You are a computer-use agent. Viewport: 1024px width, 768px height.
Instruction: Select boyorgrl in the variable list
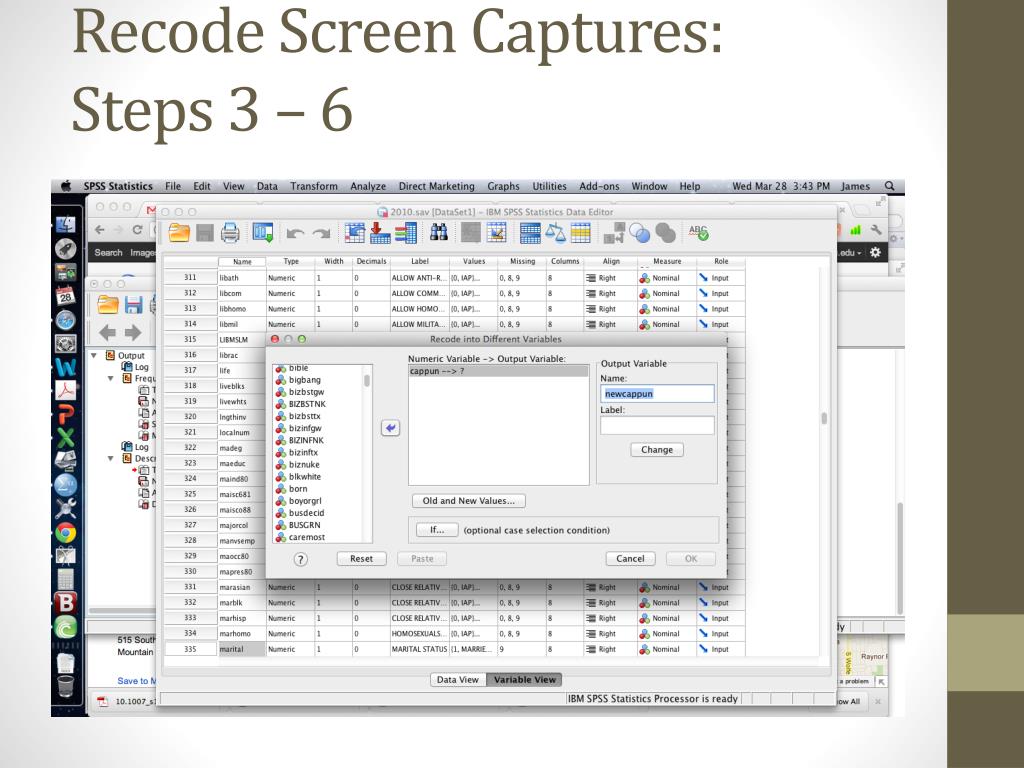[x=305, y=501]
